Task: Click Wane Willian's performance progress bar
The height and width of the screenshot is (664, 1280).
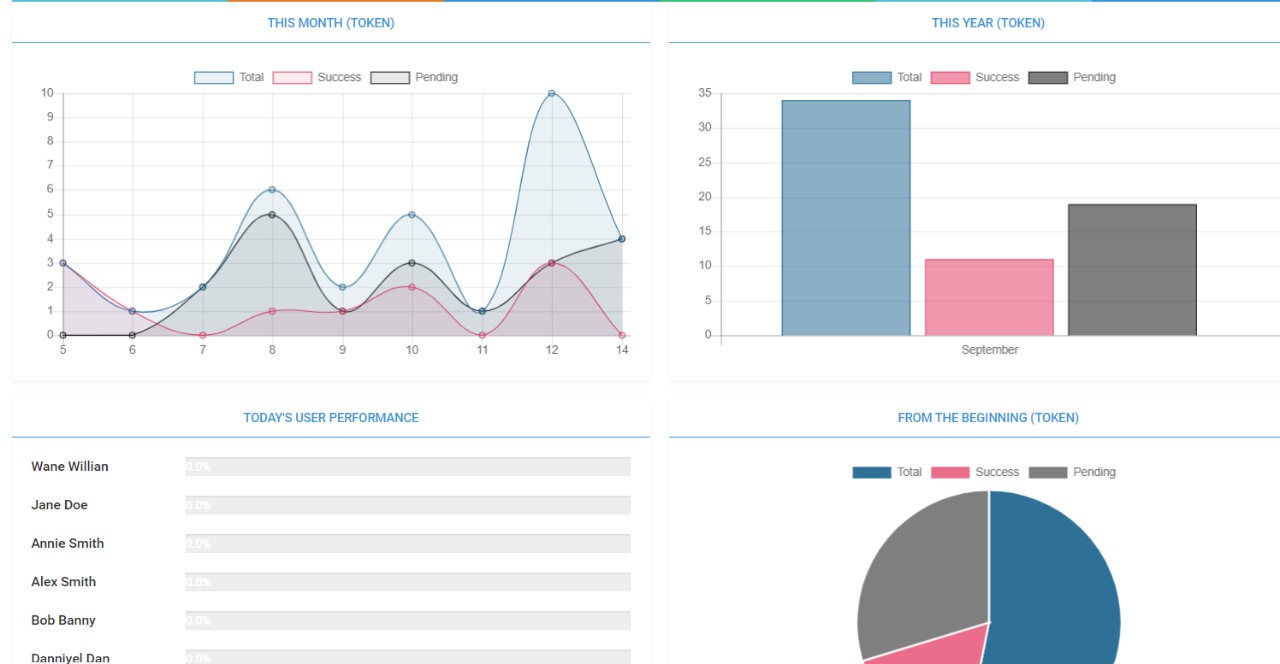Action: tap(408, 467)
